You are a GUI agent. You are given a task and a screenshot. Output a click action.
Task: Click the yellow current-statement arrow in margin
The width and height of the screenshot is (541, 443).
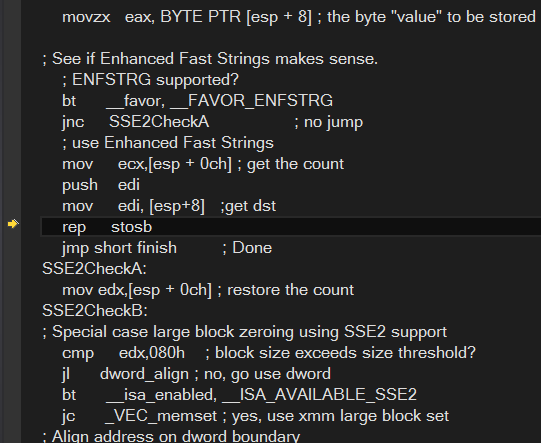[x=13, y=224]
